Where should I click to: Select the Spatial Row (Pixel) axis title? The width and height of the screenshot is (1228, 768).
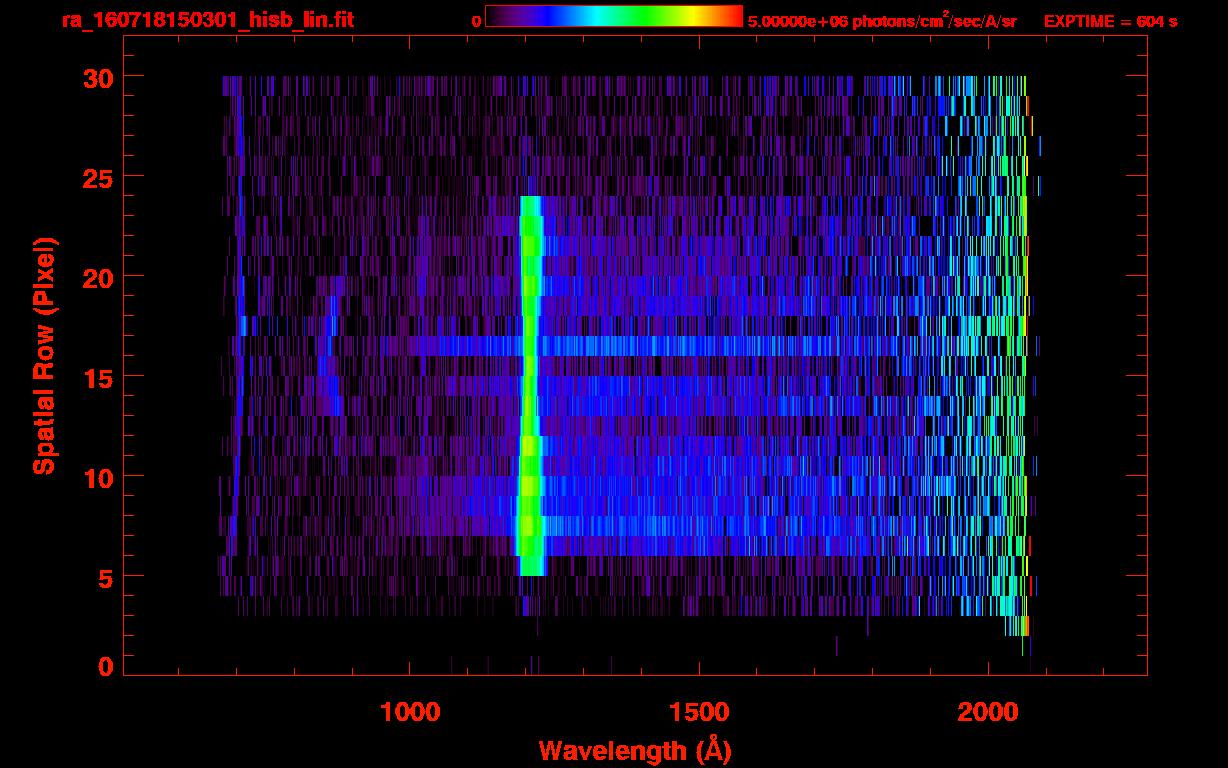[x=43, y=355]
